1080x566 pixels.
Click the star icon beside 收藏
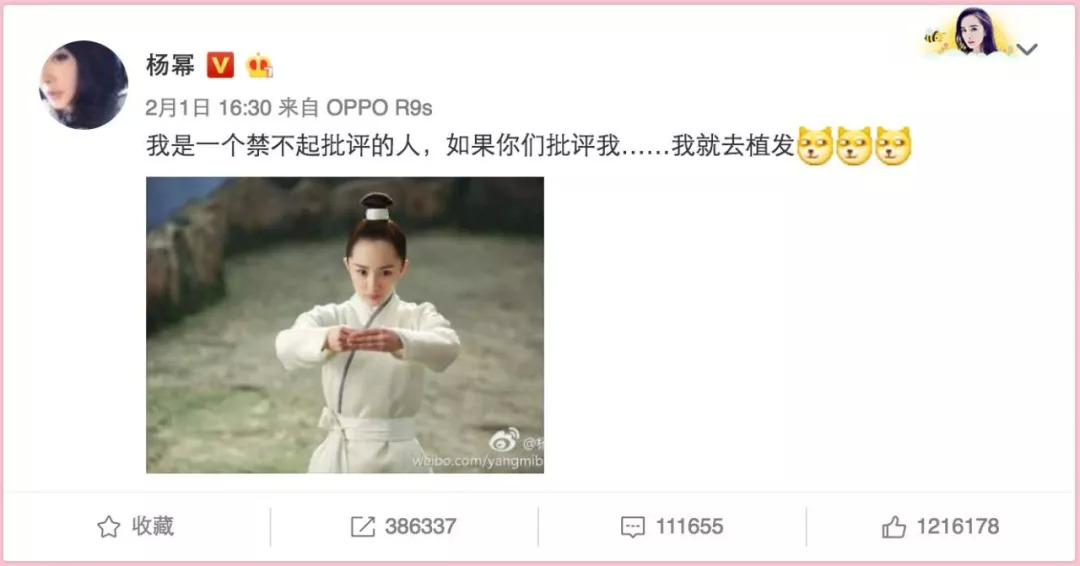pyautogui.click(x=108, y=527)
